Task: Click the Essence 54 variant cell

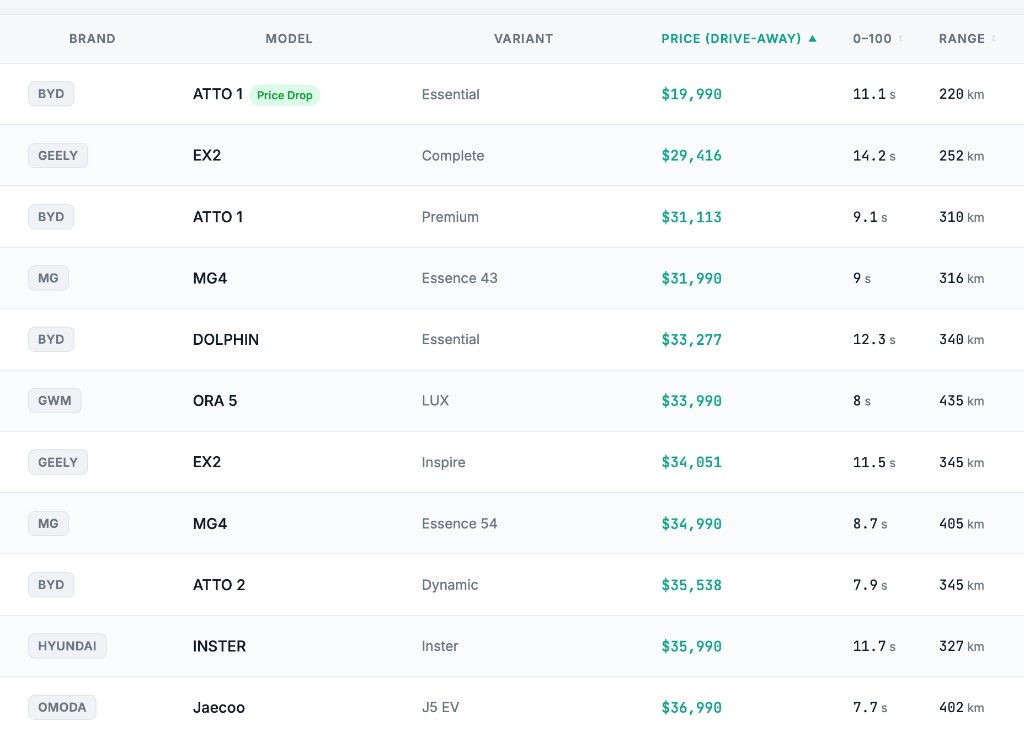Action: pyautogui.click(x=459, y=524)
